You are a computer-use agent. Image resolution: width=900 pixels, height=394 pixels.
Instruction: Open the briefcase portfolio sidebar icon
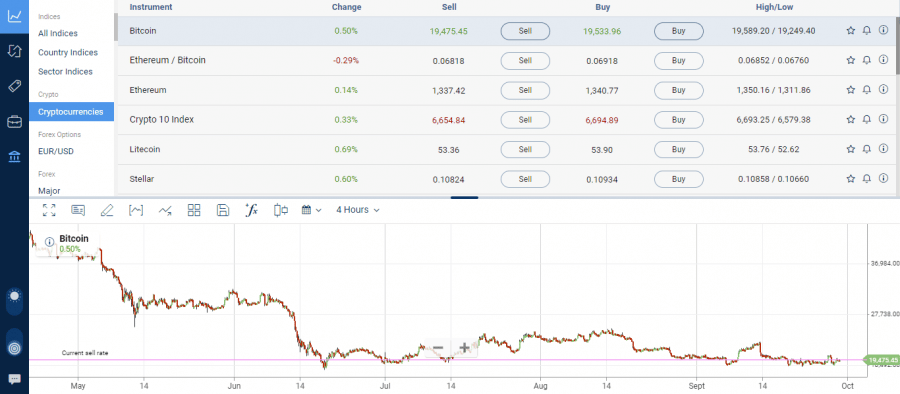(14, 122)
